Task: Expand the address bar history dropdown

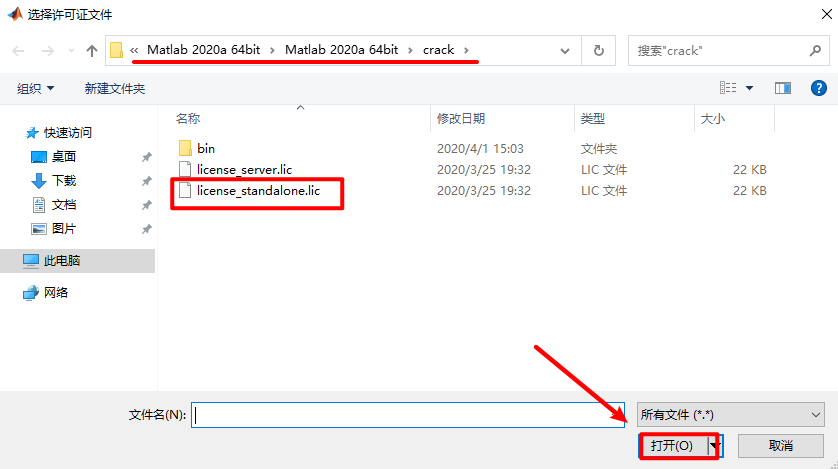Action: (567, 50)
